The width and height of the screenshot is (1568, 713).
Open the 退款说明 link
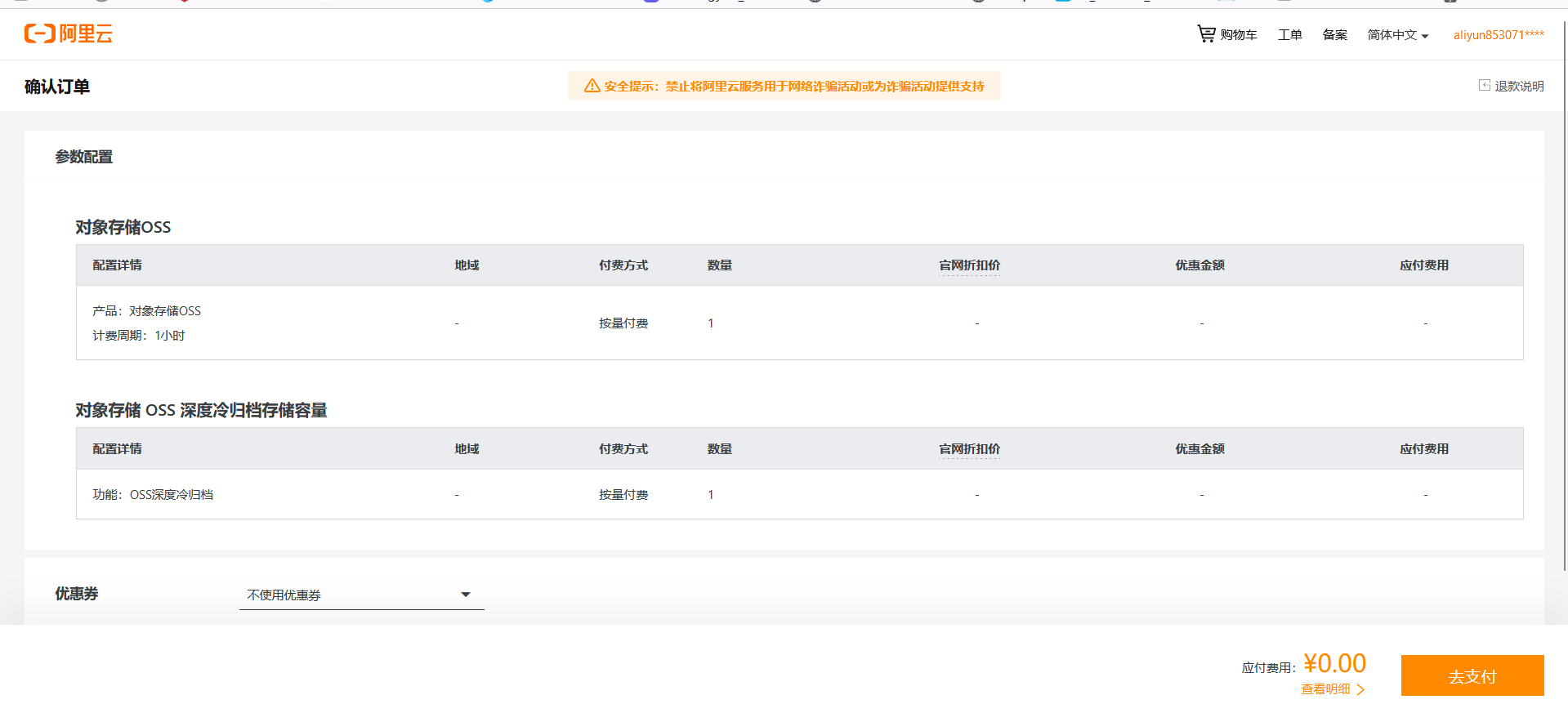point(1520,86)
